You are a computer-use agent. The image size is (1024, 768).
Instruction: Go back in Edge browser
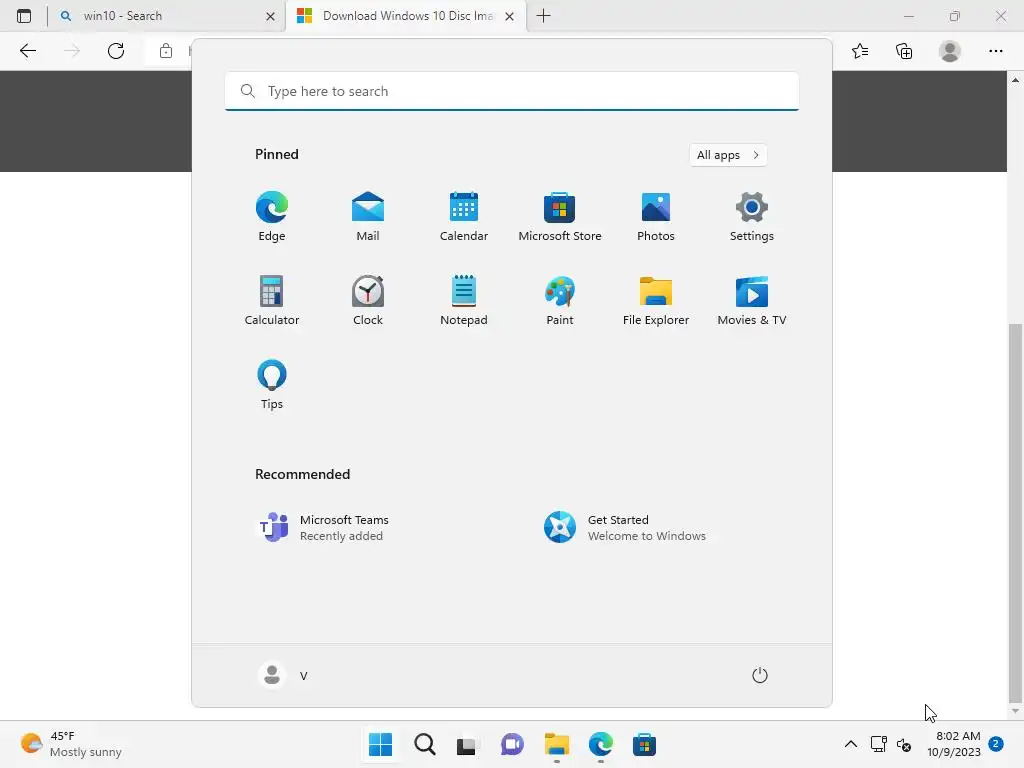point(28,51)
